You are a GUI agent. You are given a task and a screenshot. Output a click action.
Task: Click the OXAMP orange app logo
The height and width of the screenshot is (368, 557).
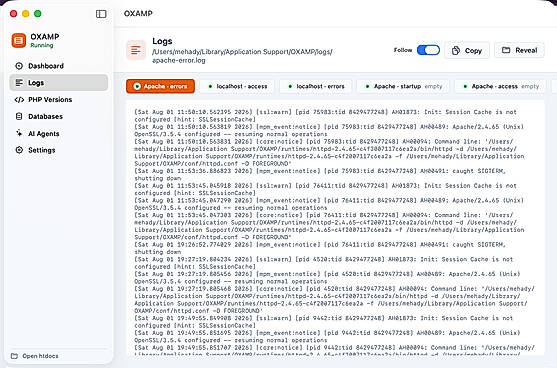(19, 40)
